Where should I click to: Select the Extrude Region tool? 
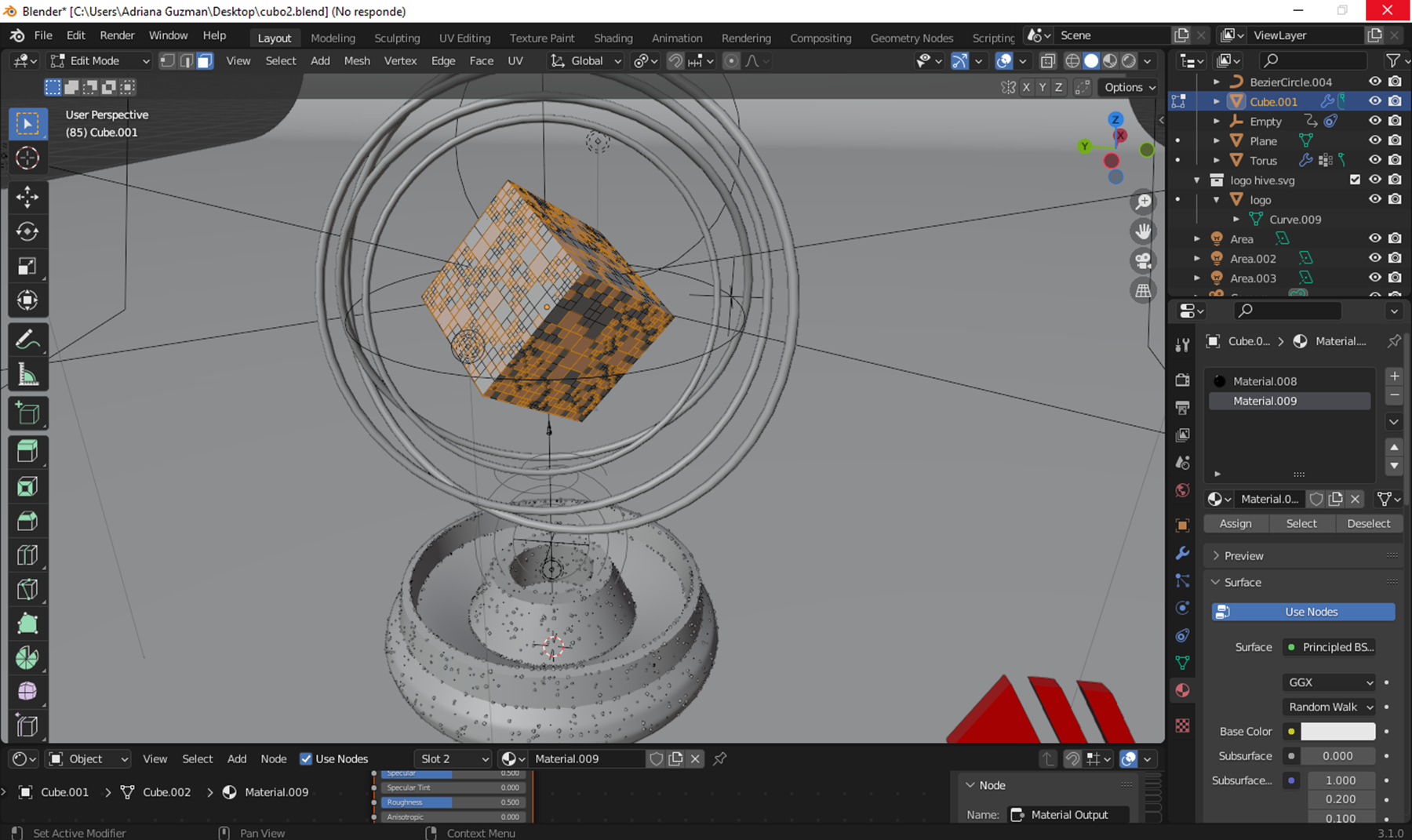point(27,452)
